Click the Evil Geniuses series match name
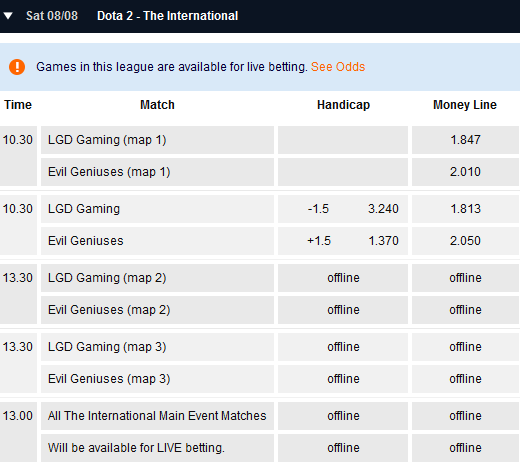Viewport: 520px width, 464px height. [x=86, y=241]
